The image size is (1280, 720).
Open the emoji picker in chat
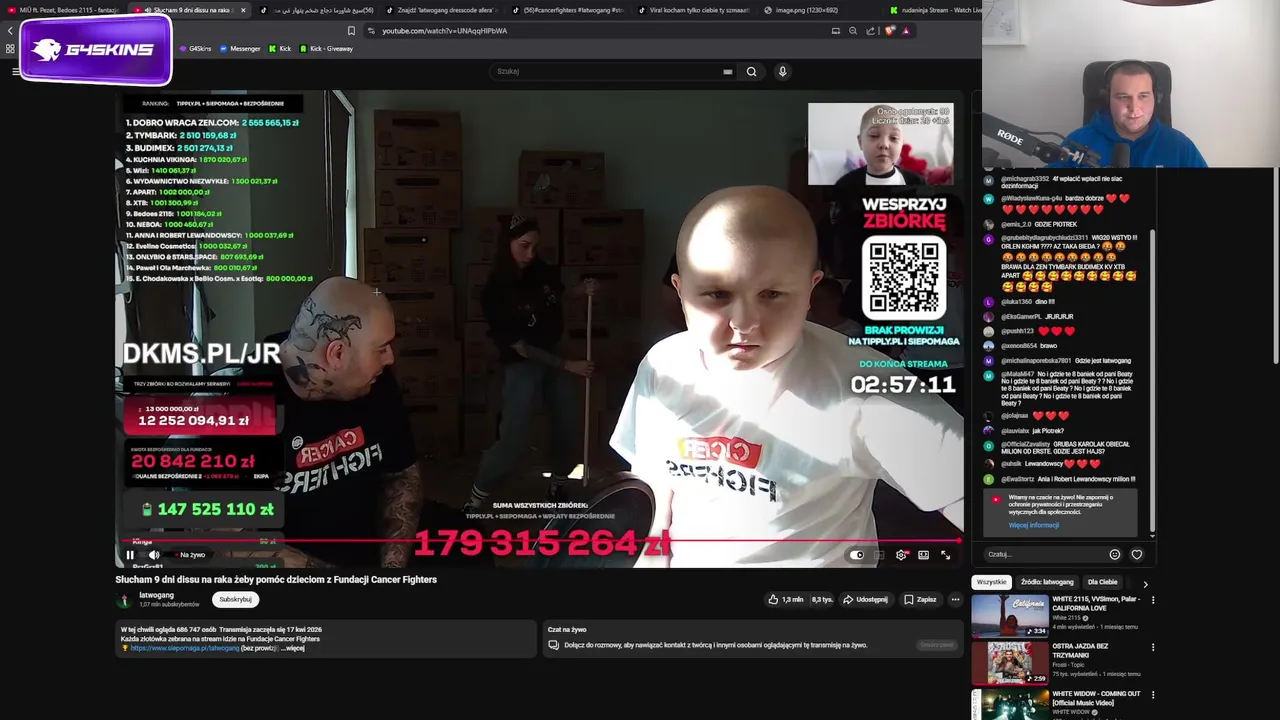click(x=1115, y=554)
